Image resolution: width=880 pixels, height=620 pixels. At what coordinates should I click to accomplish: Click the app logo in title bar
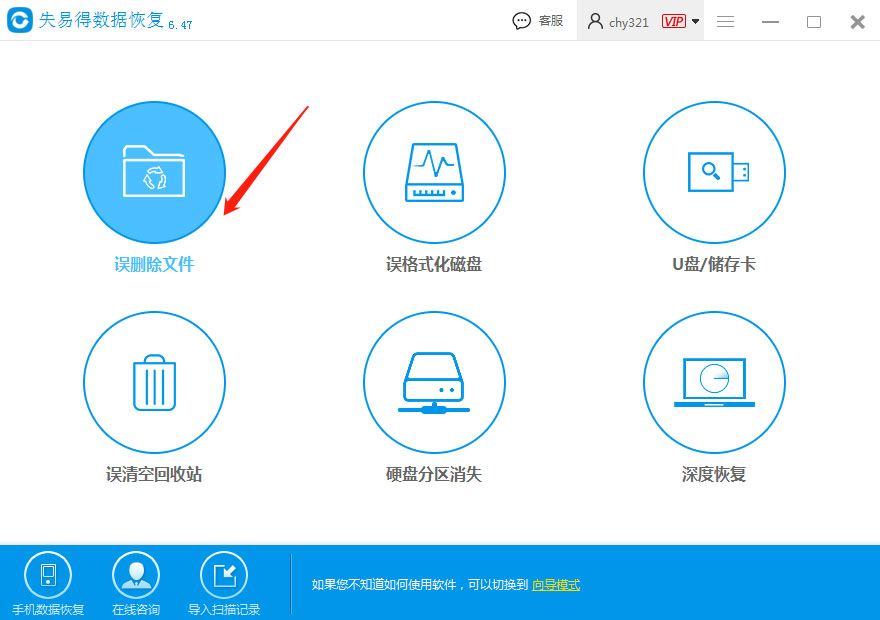tap(17, 20)
